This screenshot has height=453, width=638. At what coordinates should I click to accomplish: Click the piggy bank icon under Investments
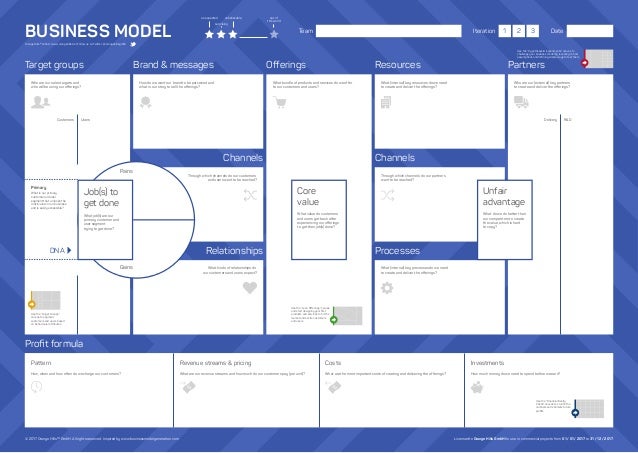(477, 387)
